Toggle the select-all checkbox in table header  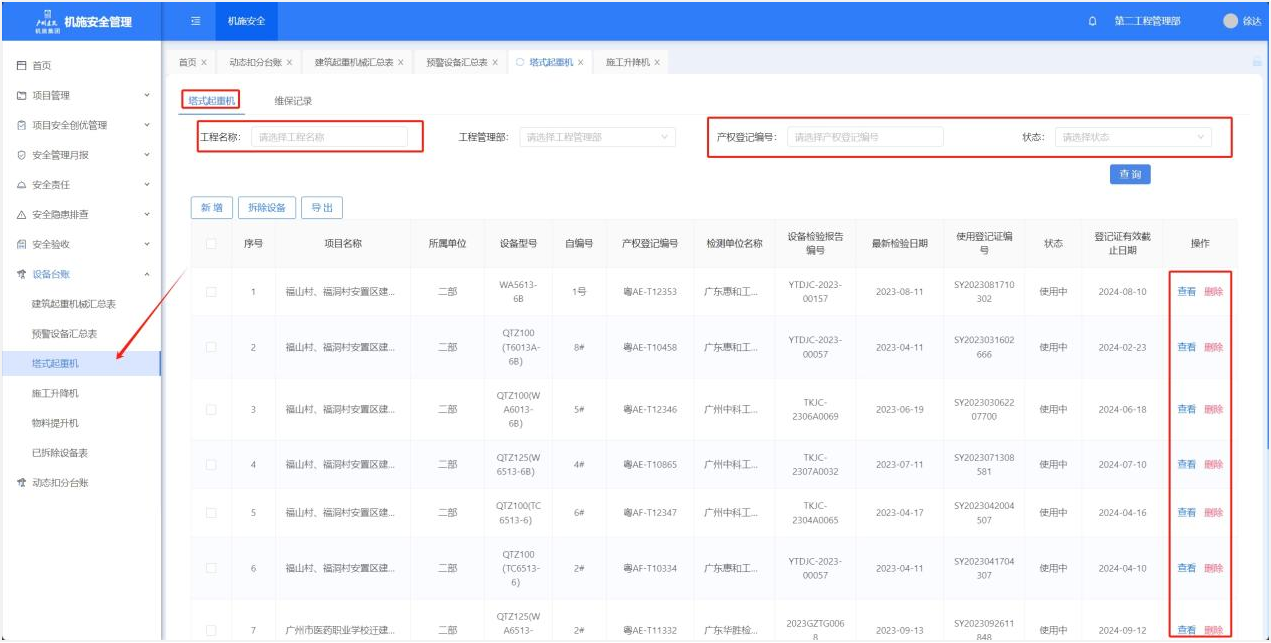click(211, 243)
